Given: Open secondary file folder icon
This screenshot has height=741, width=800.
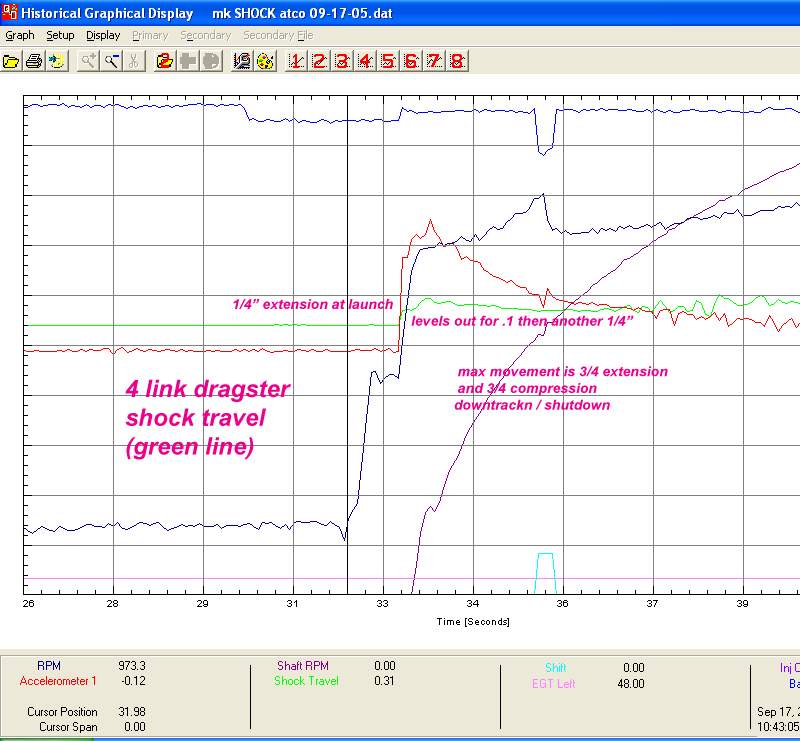Looking at the screenshot, I should click(x=166, y=61).
